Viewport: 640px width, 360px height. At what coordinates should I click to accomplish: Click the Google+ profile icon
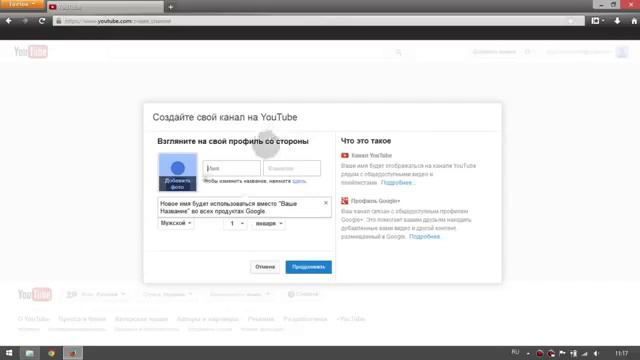(x=345, y=201)
